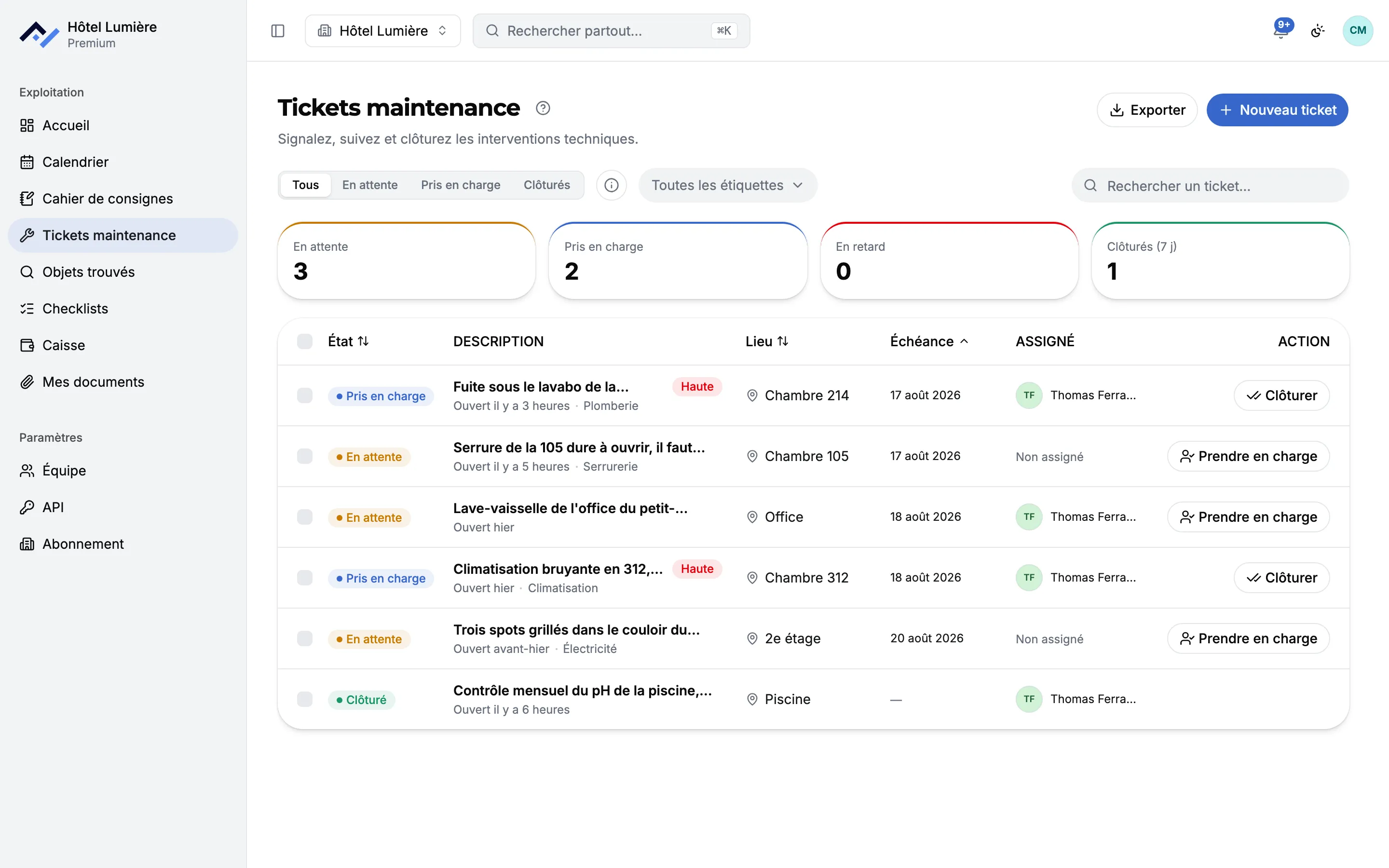Check the Fuite sous le lavabo ticket row
The width and height of the screenshot is (1389, 868).
pyautogui.click(x=305, y=395)
